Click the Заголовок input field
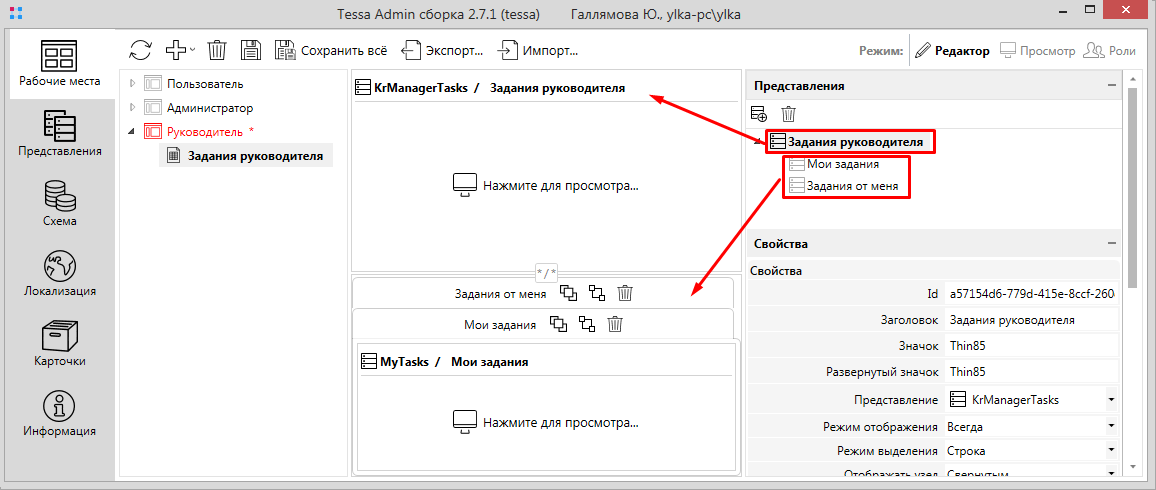Image resolution: width=1156 pixels, height=490 pixels. coord(1030,321)
